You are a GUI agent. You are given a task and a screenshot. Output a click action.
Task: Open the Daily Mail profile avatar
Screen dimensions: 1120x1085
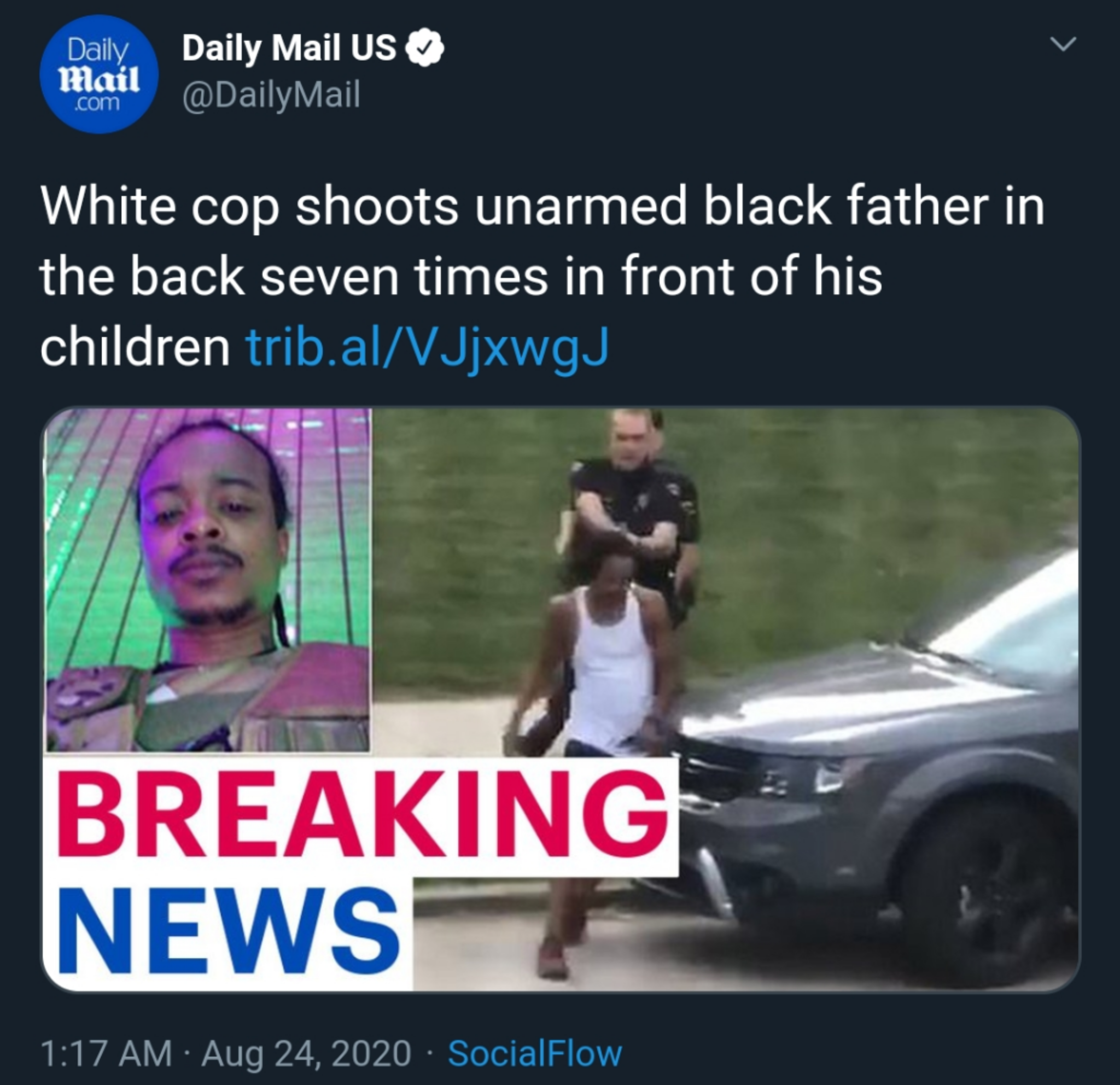99,74
